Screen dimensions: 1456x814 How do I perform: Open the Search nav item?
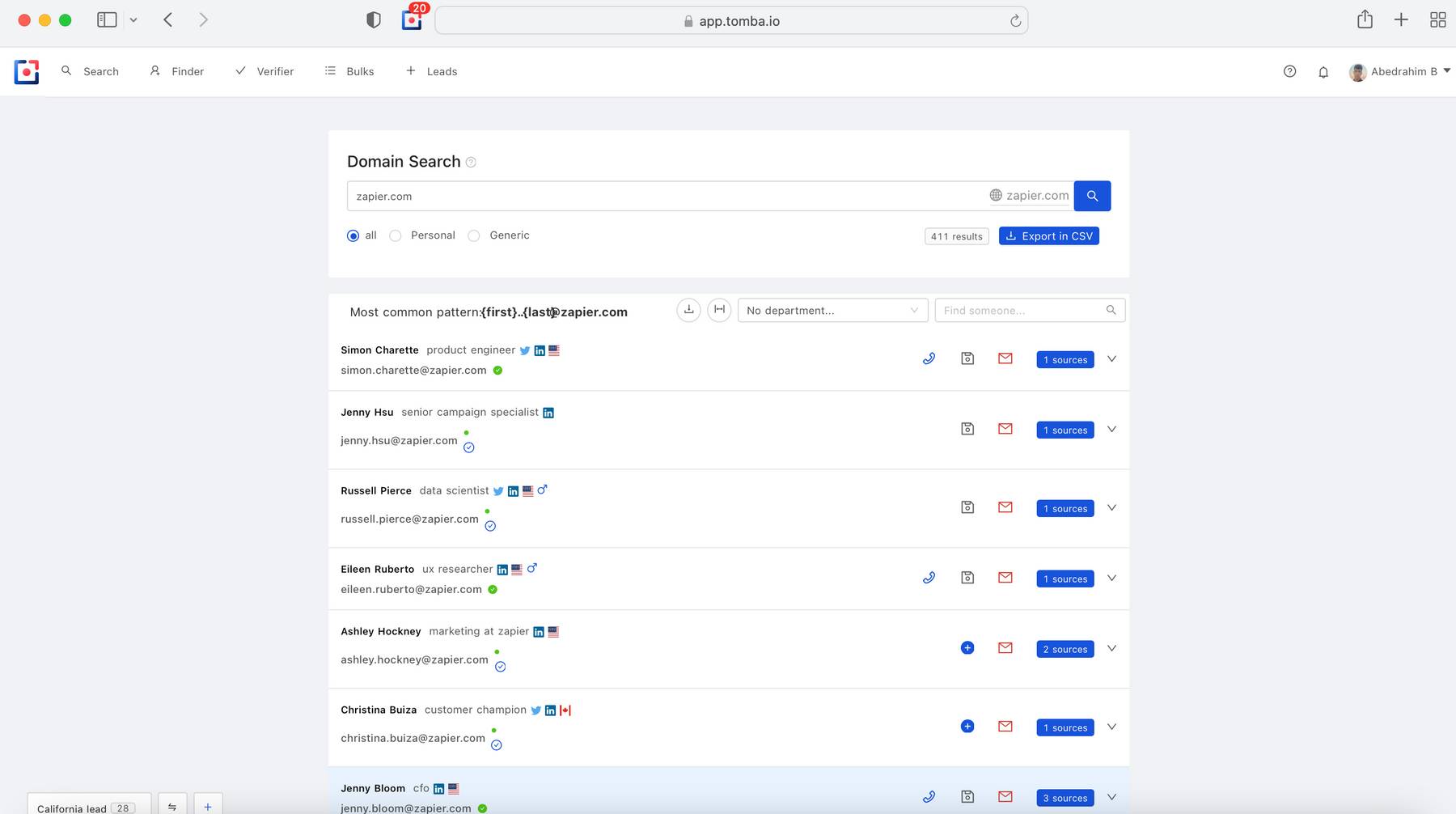click(x=90, y=71)
